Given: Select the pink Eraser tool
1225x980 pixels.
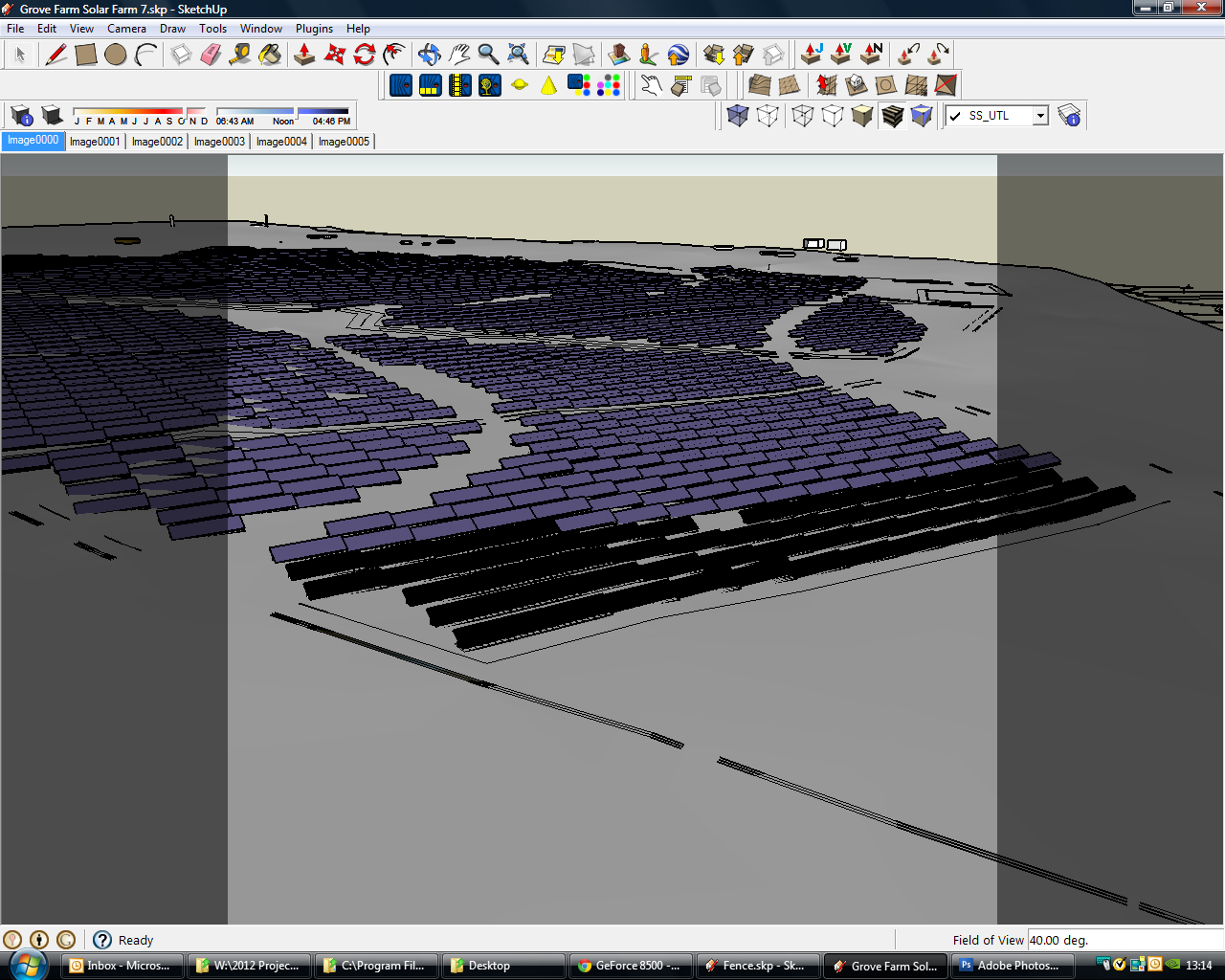Looking at the screenshot, I should pyautogui.click(x=211, y=55).
